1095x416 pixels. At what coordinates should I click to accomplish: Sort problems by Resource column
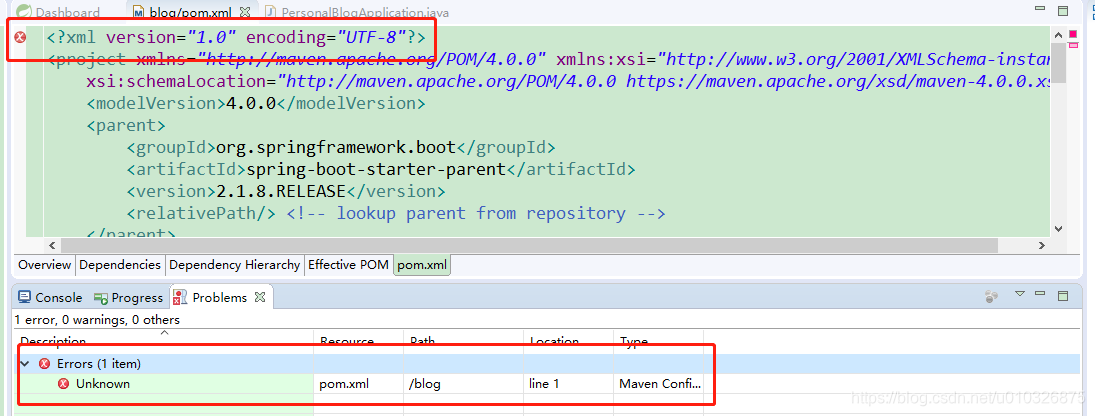(358, 341)
